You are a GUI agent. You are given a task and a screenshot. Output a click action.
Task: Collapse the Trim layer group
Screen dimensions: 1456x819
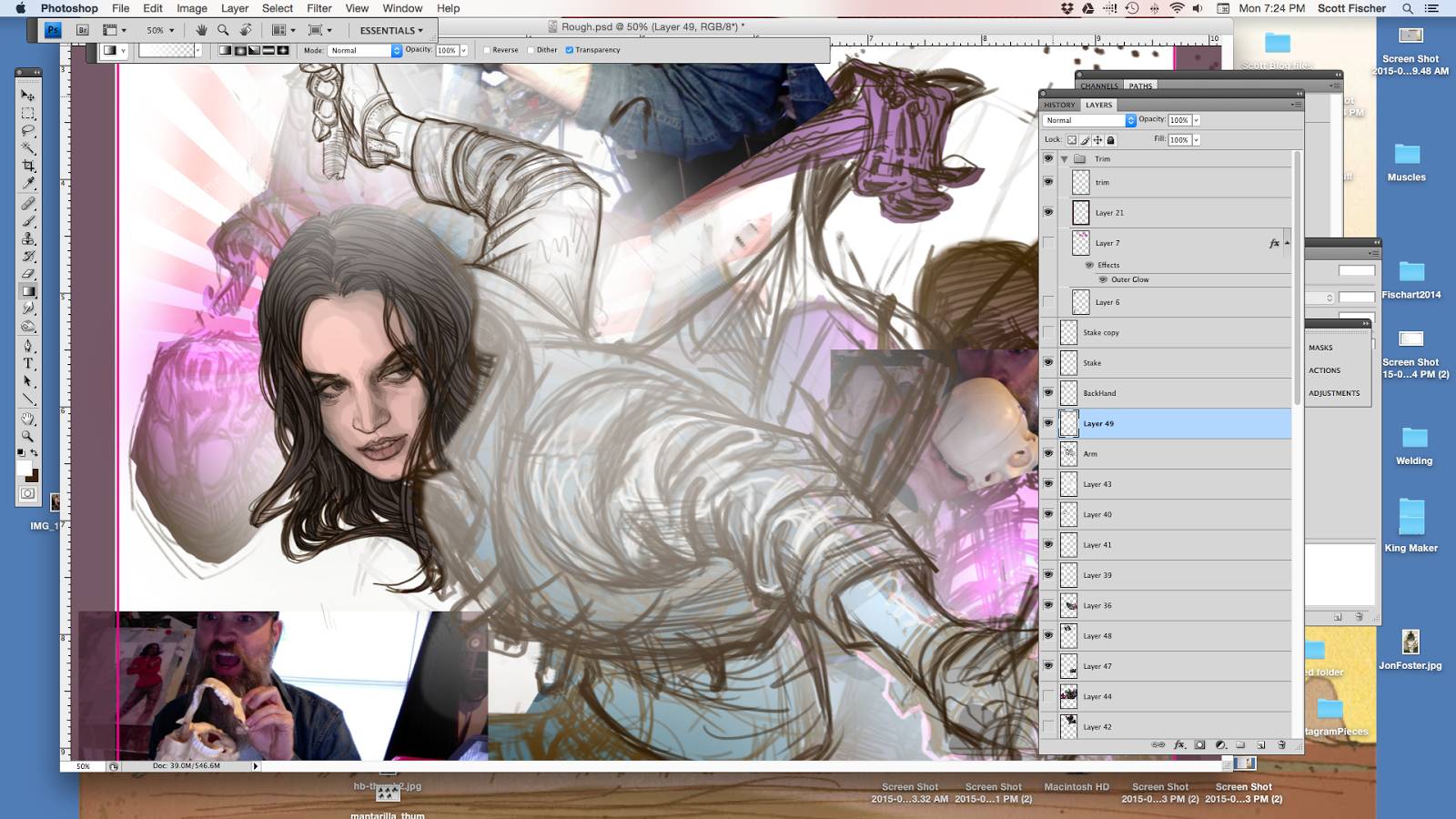[1064, 159]
